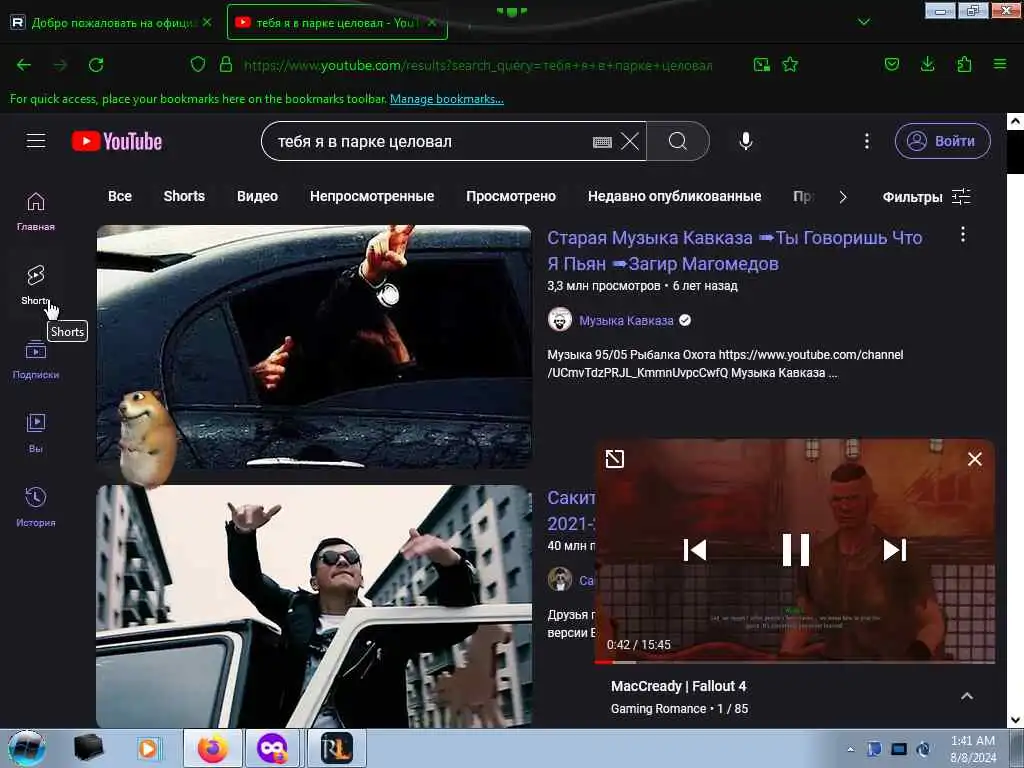Open the extensions puzzle icon

[x=964, y=64]
